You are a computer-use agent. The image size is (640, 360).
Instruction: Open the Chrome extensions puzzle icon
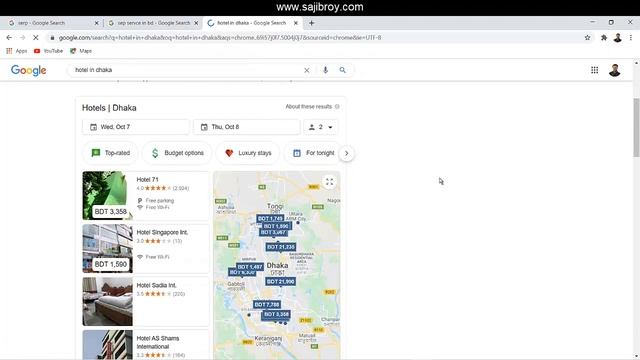(604, 38)
